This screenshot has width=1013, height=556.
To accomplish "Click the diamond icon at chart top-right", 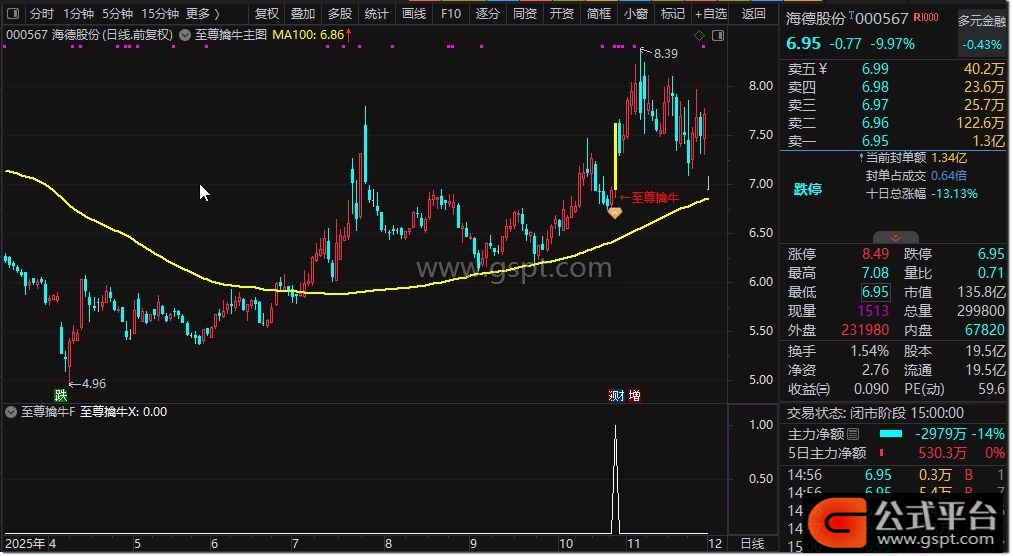I will (x=699, y=36).
